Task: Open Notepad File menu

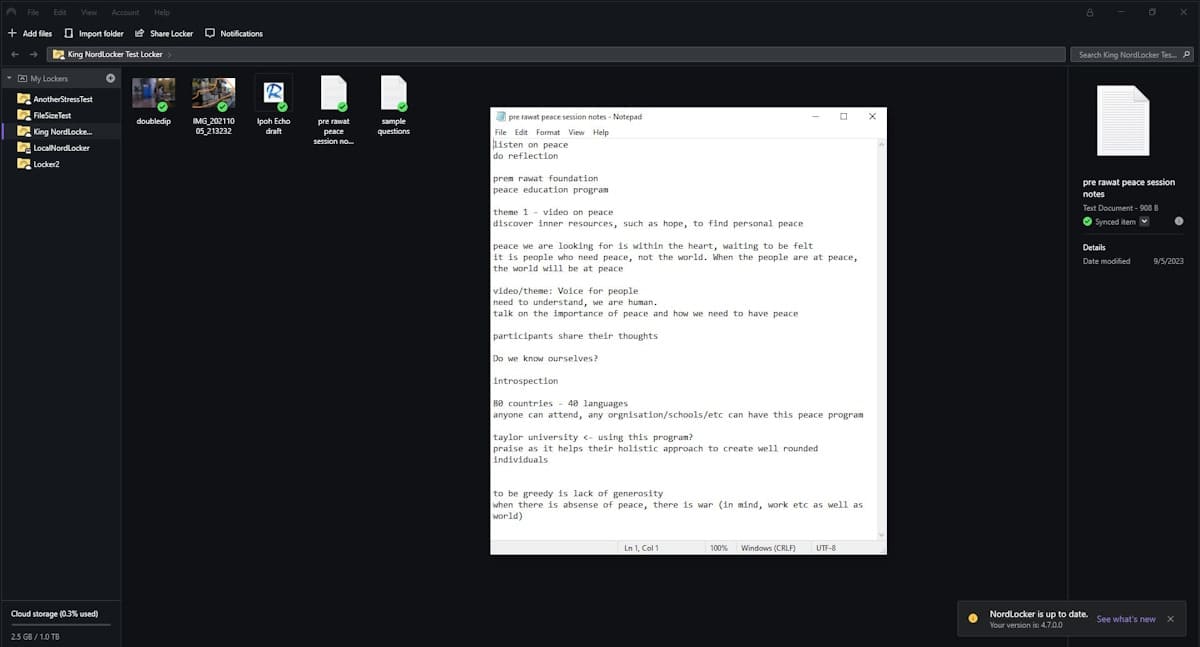Action: pos(501,132)
